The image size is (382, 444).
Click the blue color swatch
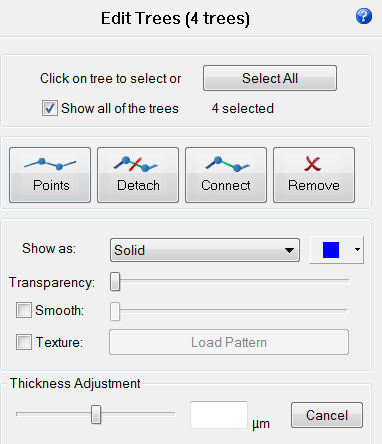click(331, 250)
